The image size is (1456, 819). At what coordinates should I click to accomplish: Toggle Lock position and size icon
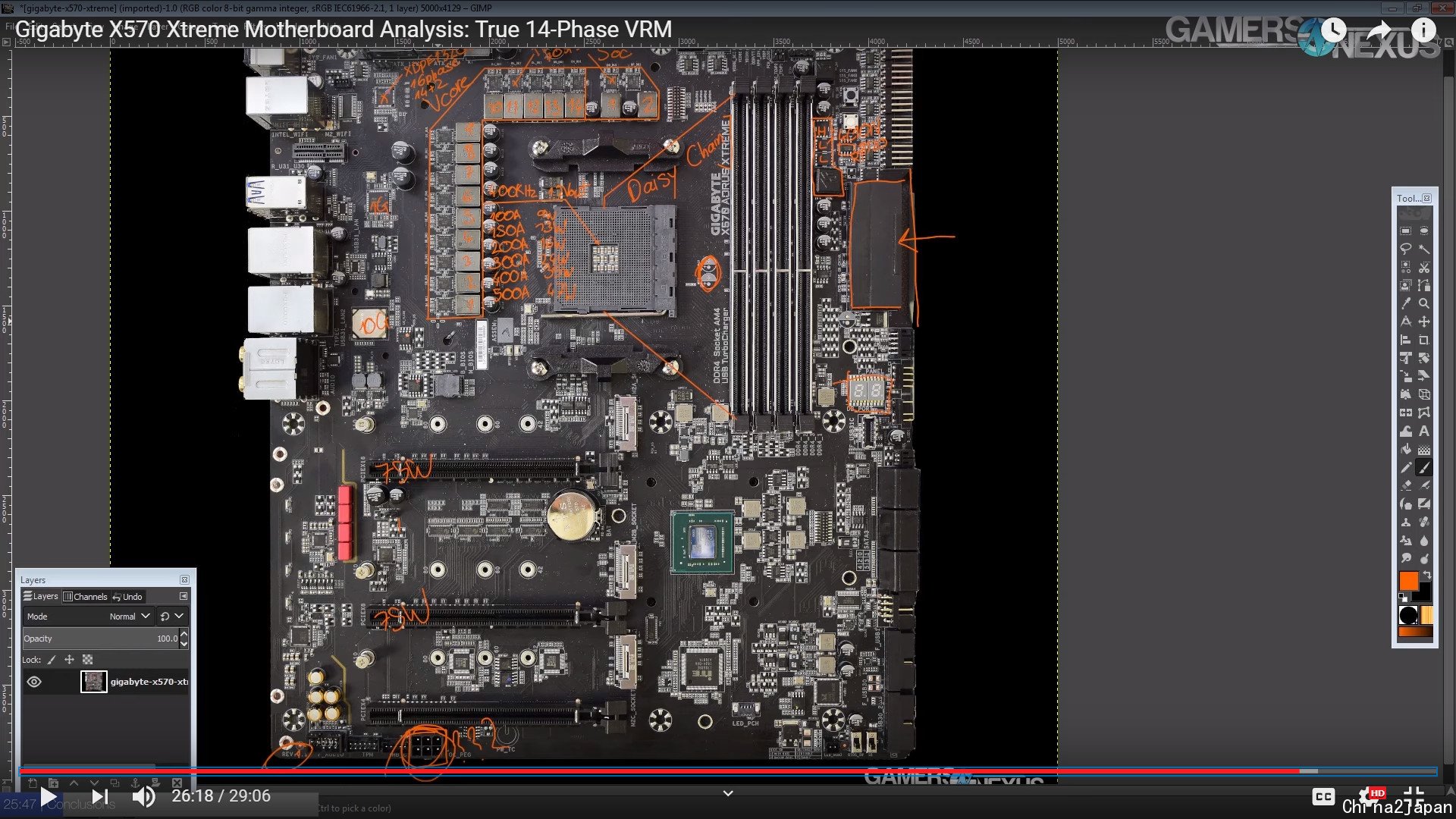[x=69, y=660]
